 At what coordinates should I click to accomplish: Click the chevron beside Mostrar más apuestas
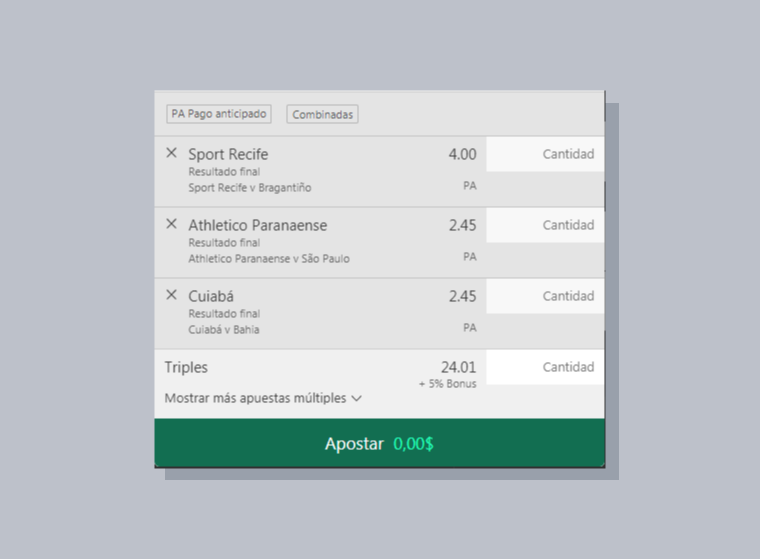[x=357, y=398]
